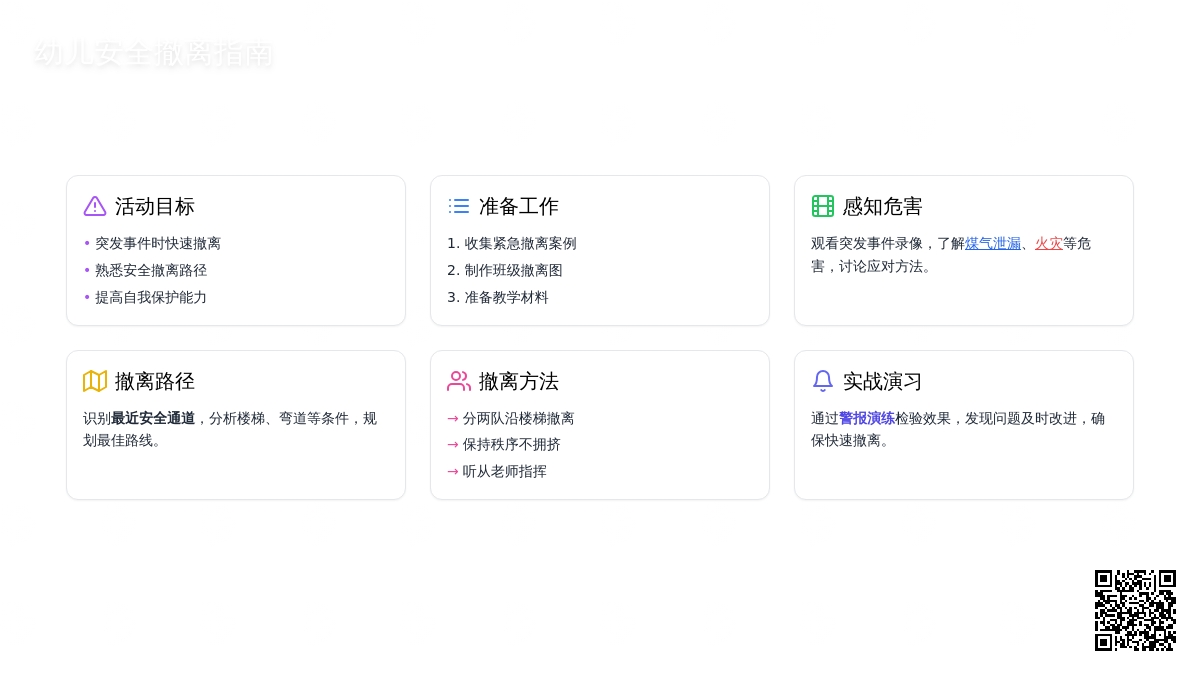Click the 提高自我保护能力 bullet item

click(151, 297)
